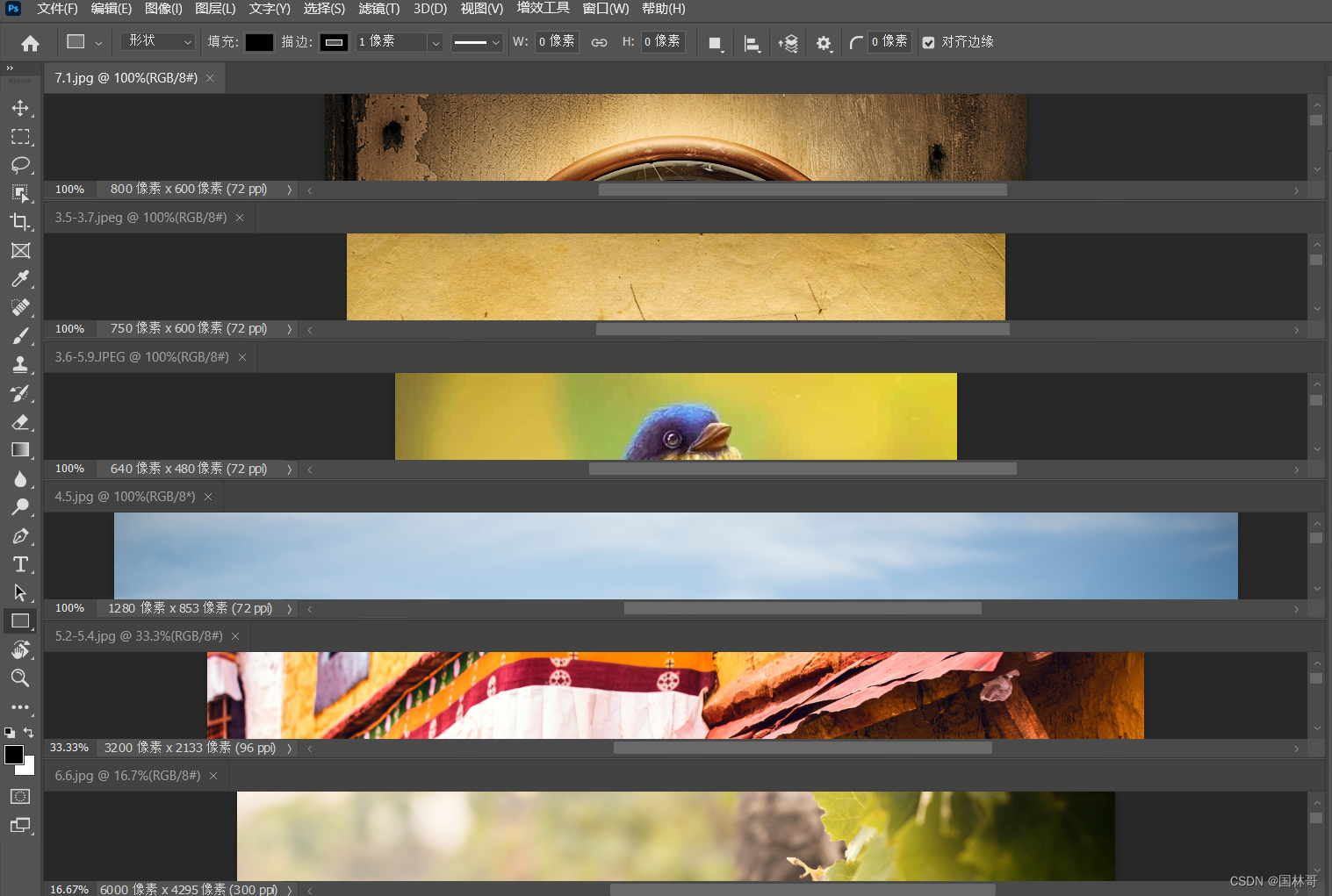This screenshot has width=1332, height=896.
Task: Select the Eyedropper tool
Action: coord(20,278)
